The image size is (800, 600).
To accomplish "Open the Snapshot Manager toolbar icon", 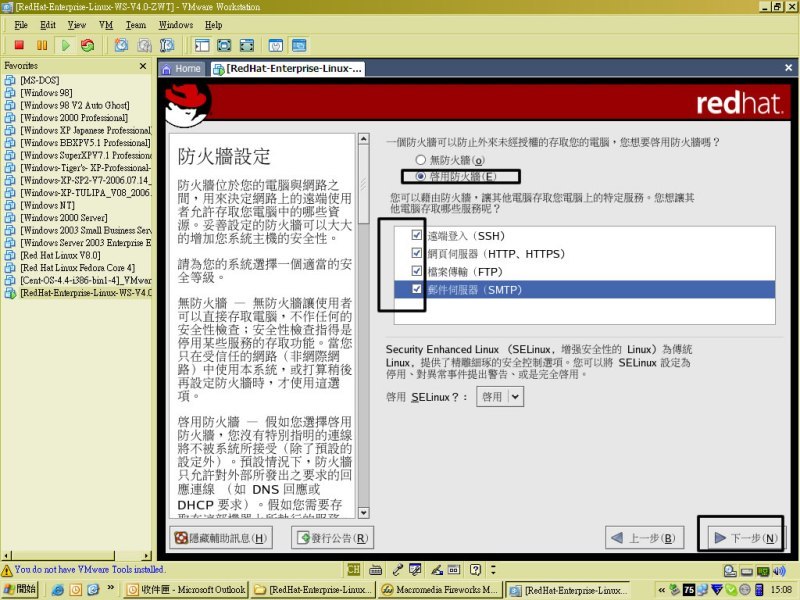I will (167, 45).
